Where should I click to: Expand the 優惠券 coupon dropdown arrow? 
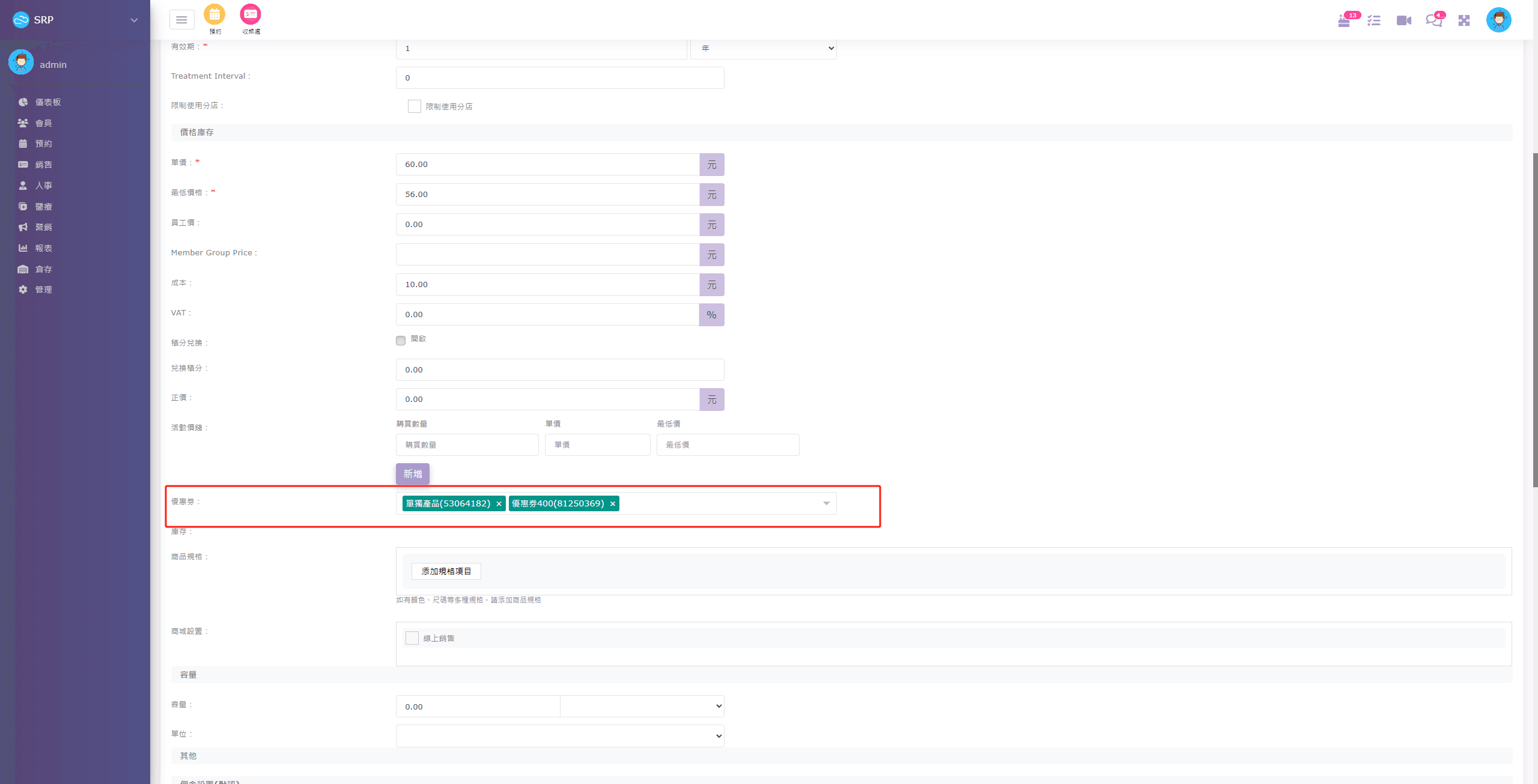826,503
